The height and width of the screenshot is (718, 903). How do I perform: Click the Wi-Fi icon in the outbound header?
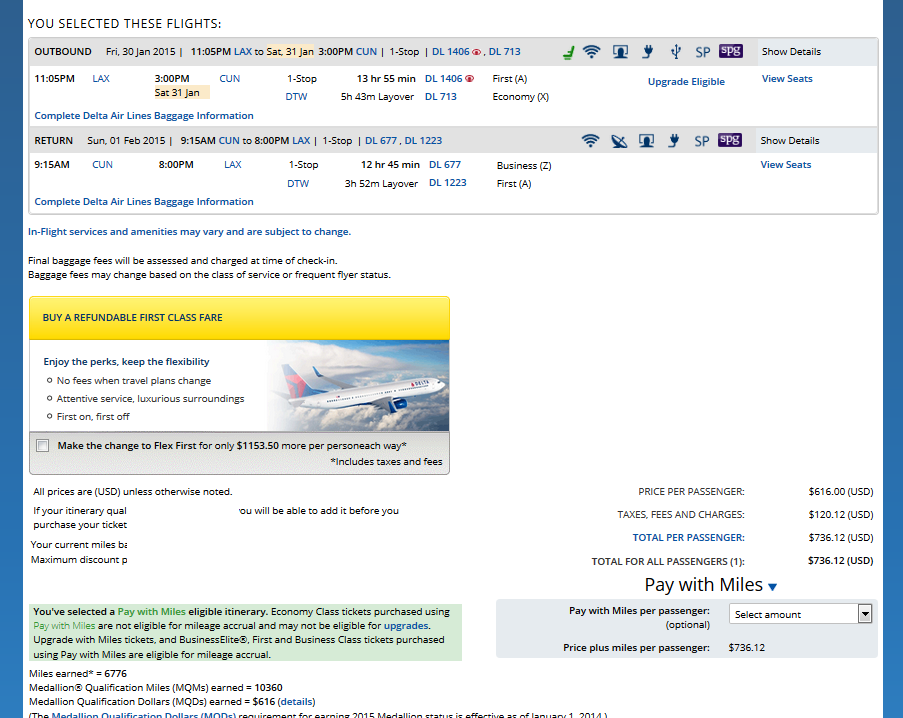pos(591,52)
